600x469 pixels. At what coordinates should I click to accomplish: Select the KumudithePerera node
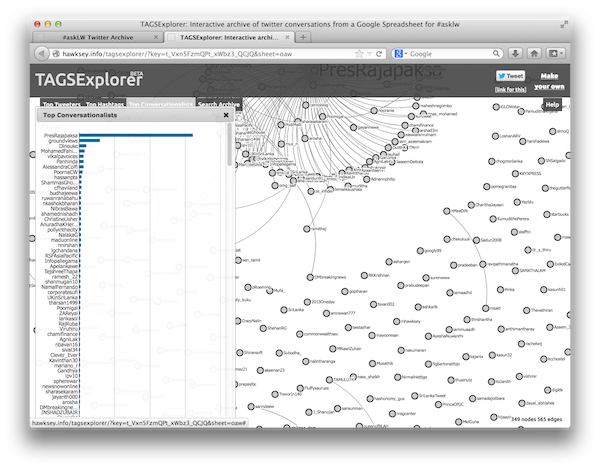click(493, 219)
